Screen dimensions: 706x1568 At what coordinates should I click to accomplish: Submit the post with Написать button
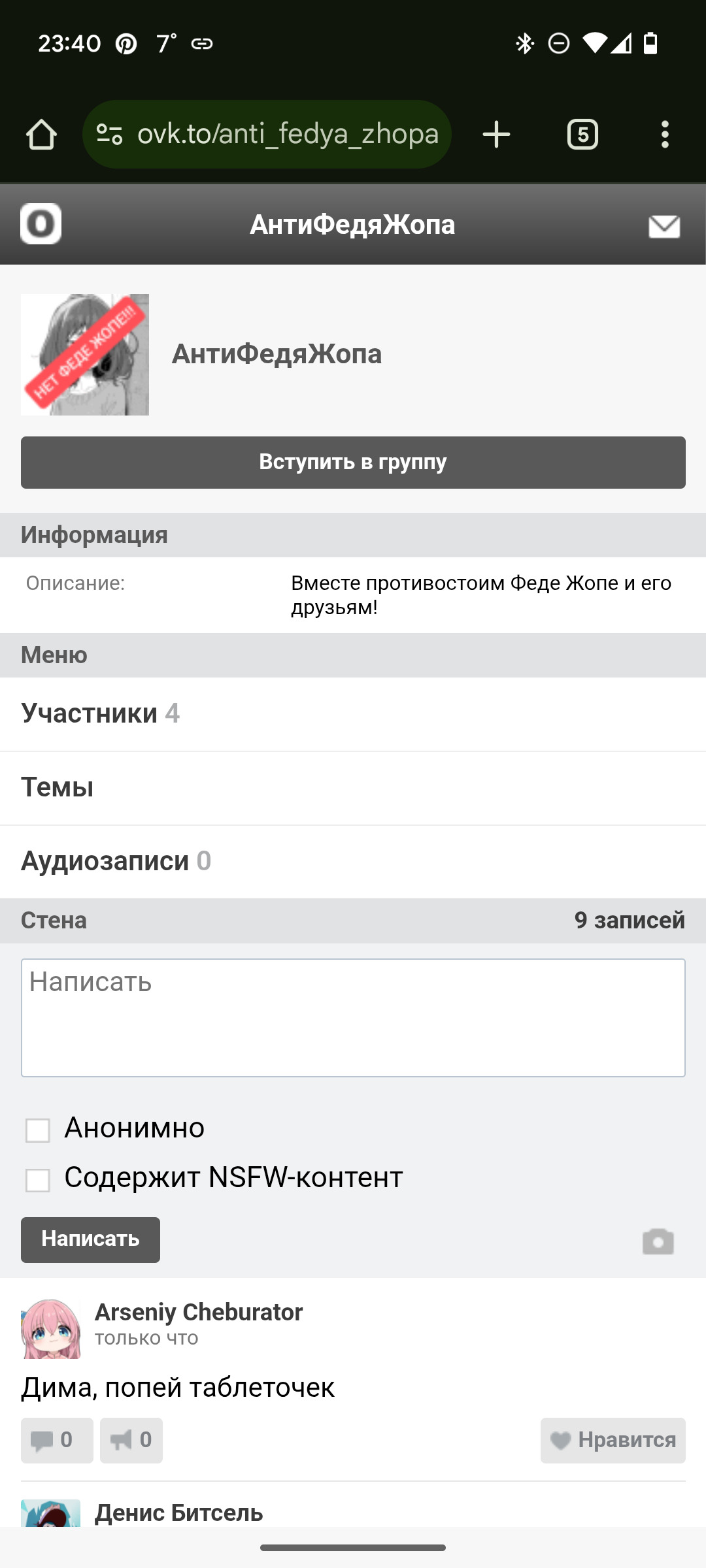click(90, 1239)
